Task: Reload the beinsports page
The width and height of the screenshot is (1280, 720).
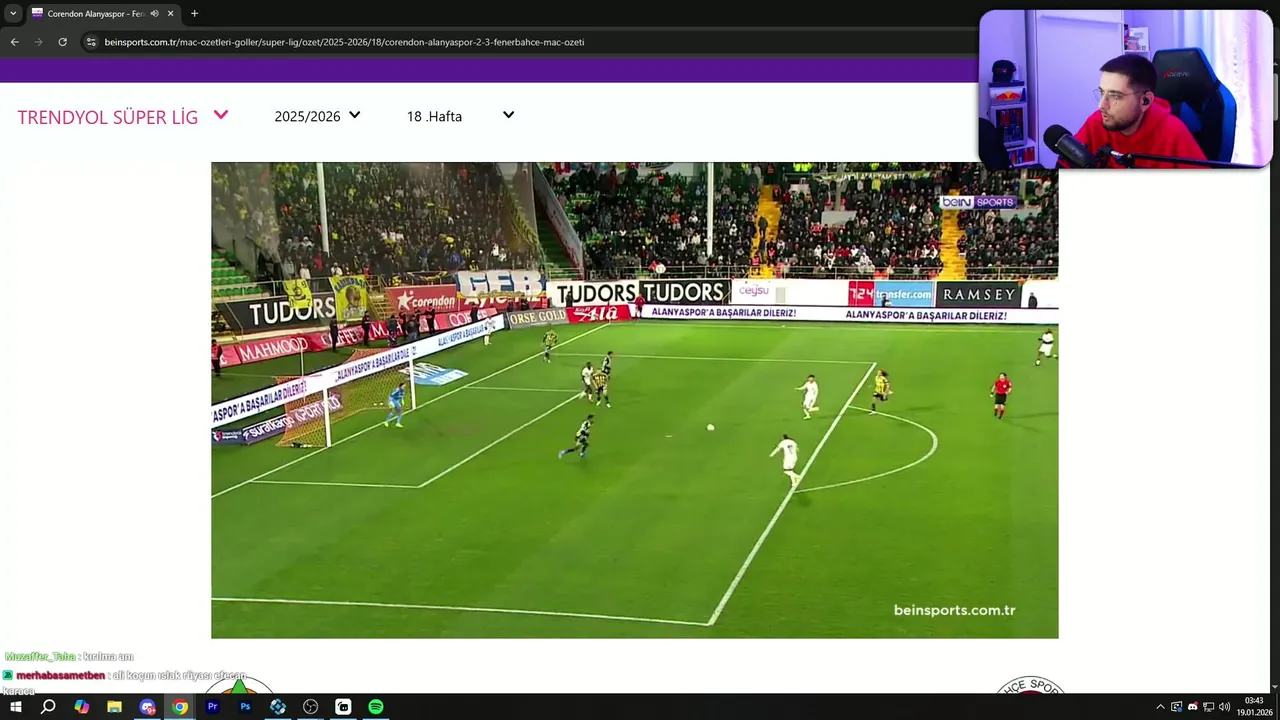Action: 62,42
